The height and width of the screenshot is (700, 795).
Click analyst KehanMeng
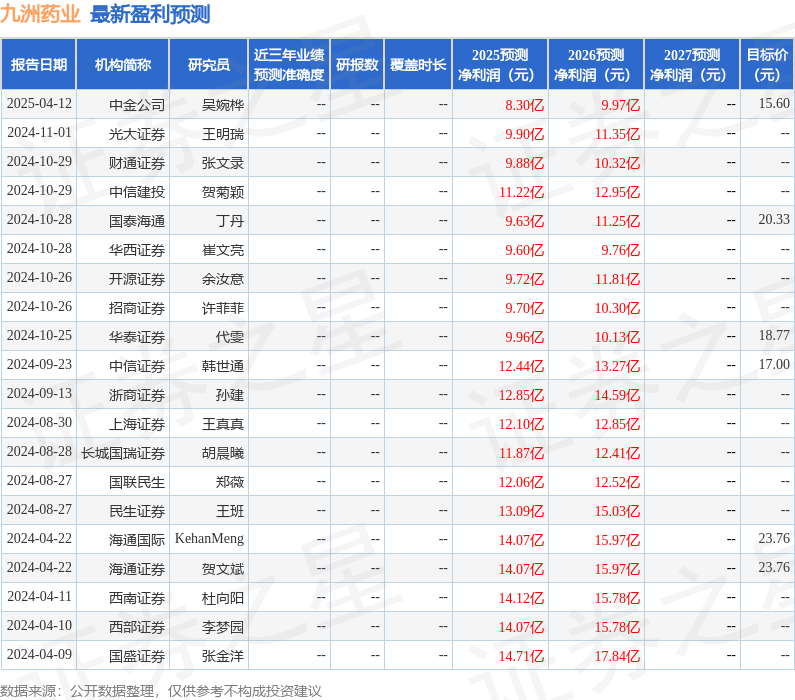pyautogui.click(x=209, y=538)
